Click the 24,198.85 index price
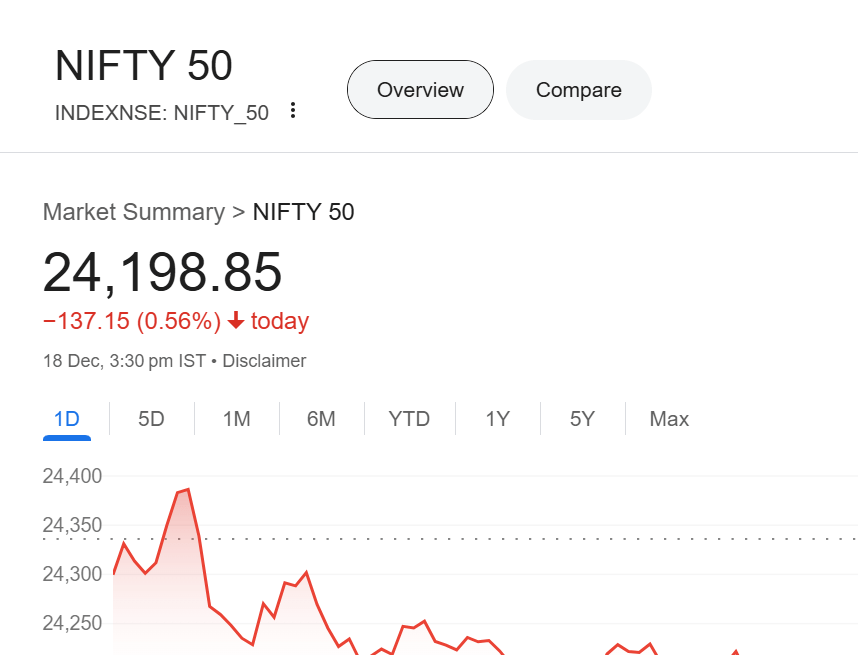This screenshot has height=655, width=858. pos(162,271)
